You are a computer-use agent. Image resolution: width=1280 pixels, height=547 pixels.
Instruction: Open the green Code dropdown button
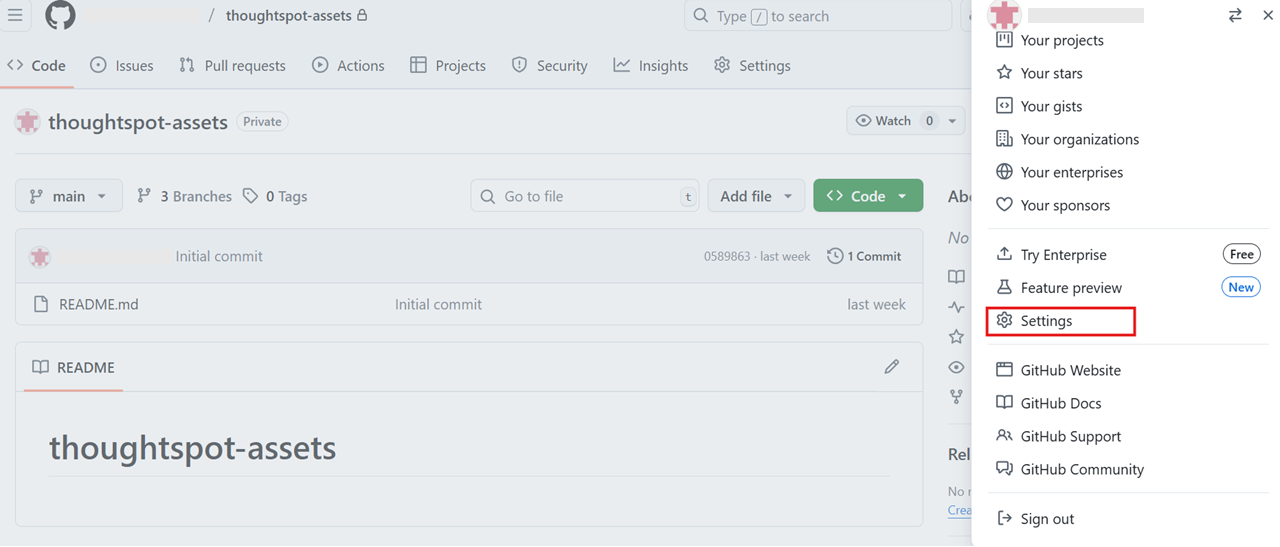[x=868, y=196]
